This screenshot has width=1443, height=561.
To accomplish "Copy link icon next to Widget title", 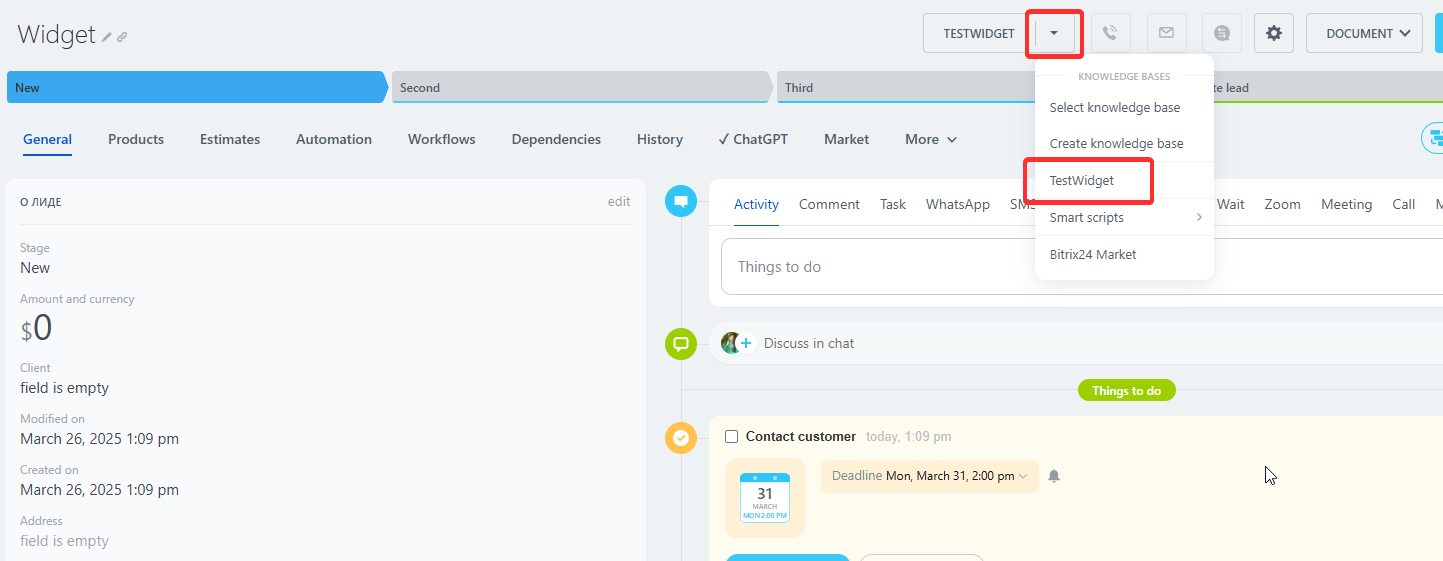I will pyautogui.click(x=122, y=37).
